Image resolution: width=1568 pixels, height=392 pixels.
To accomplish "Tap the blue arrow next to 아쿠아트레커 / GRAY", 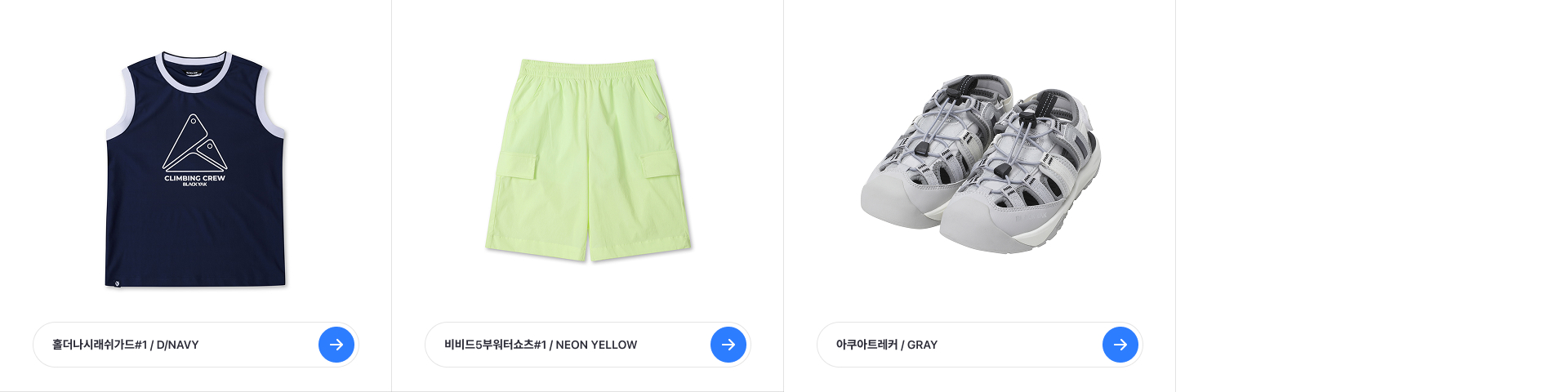I will 1120,345.
